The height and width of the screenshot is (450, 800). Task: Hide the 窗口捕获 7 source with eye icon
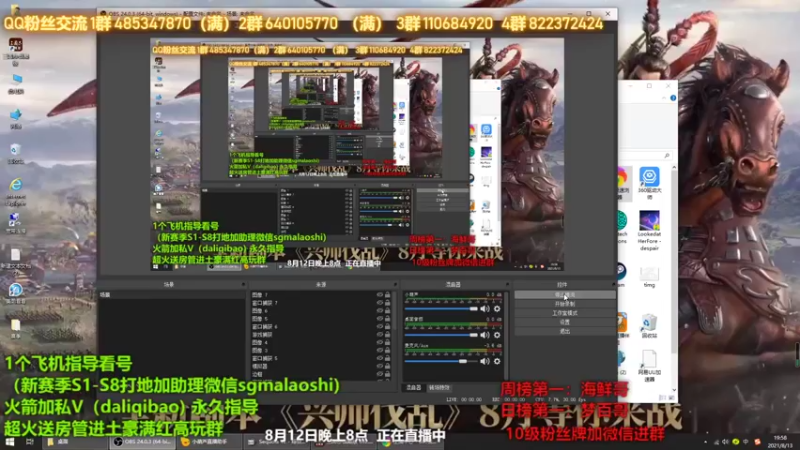tap(380, 303)
